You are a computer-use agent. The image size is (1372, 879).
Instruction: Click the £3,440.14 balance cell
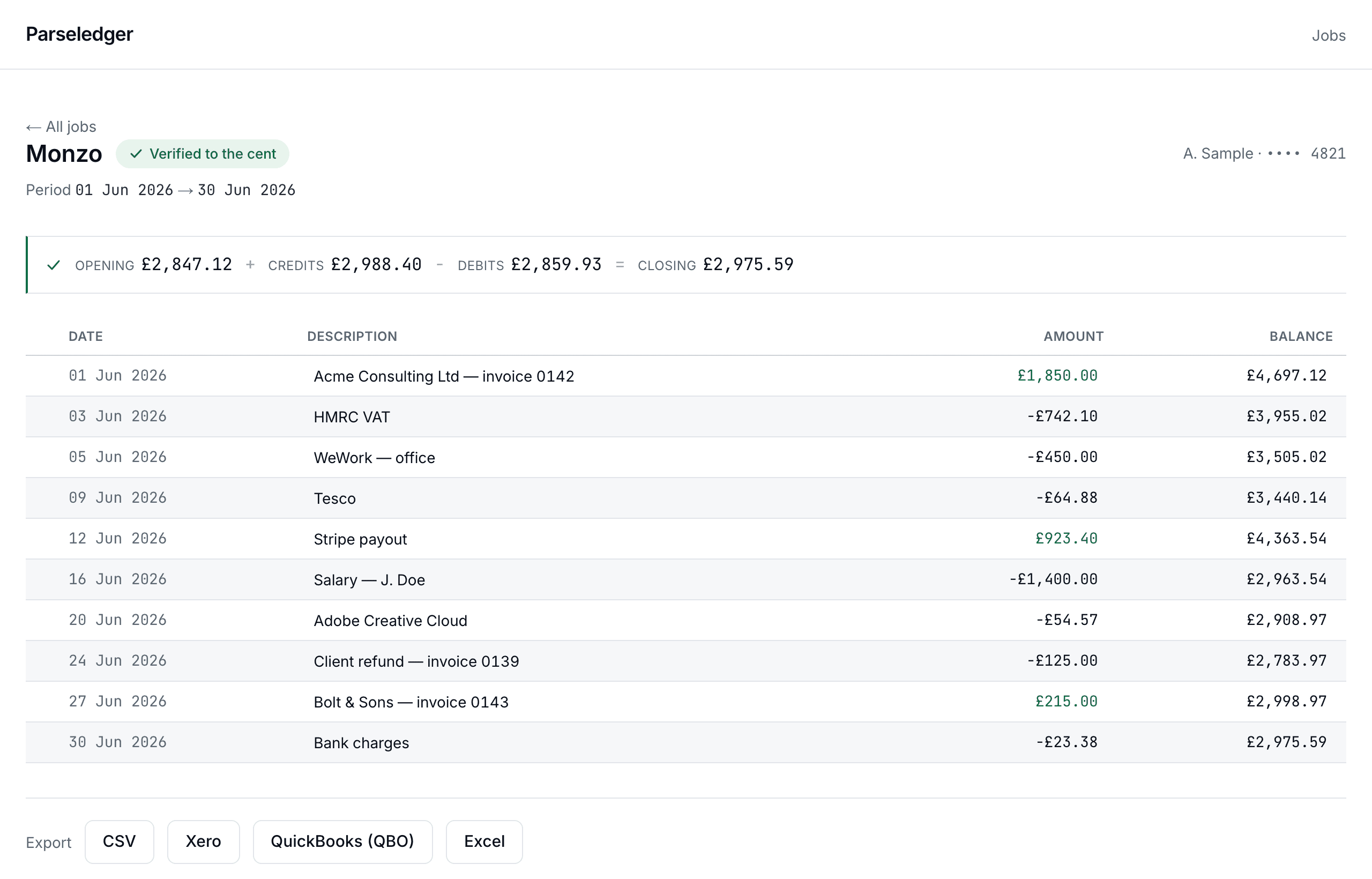pos(1286,498)
